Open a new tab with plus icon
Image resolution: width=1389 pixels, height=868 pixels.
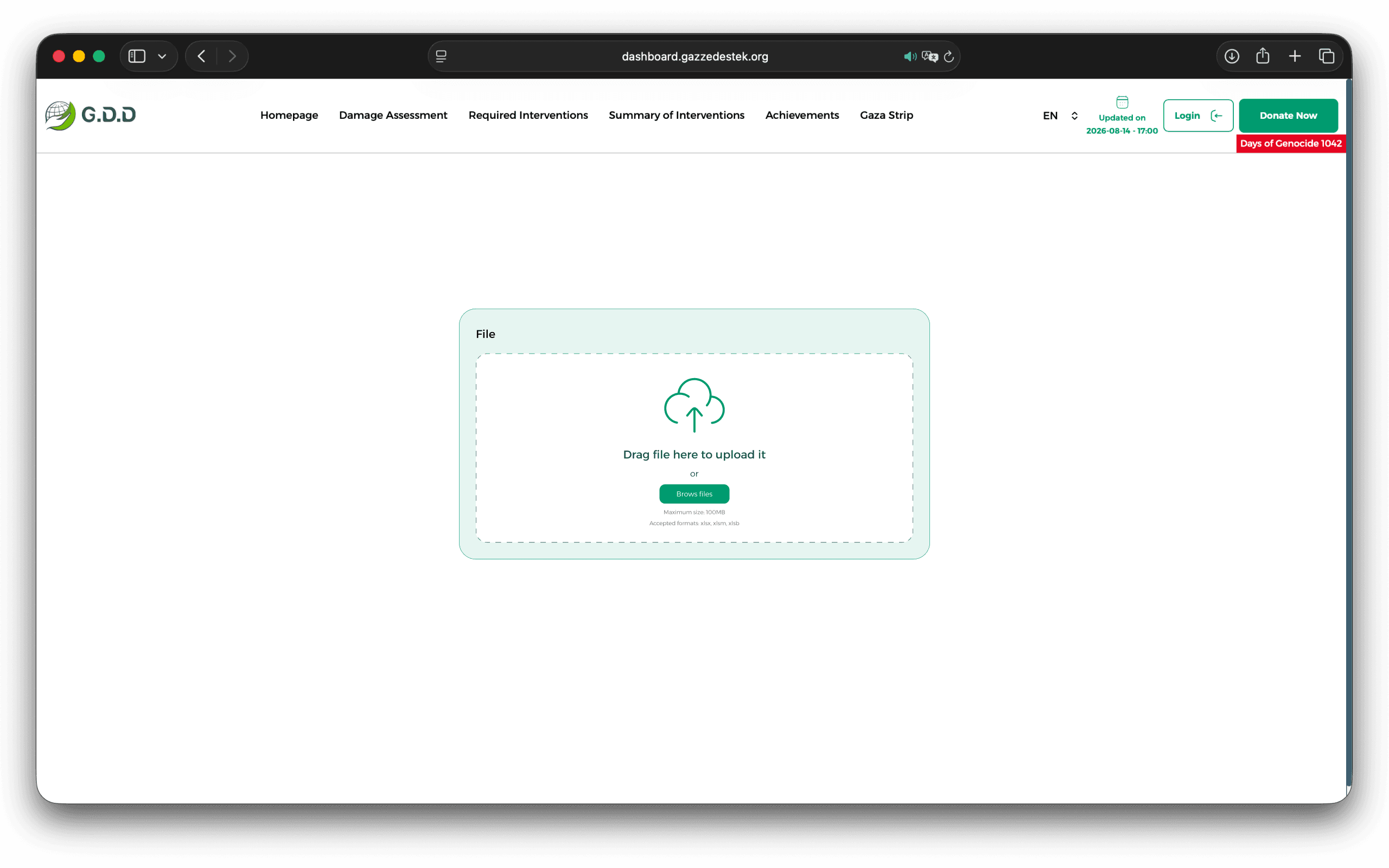1294,56
